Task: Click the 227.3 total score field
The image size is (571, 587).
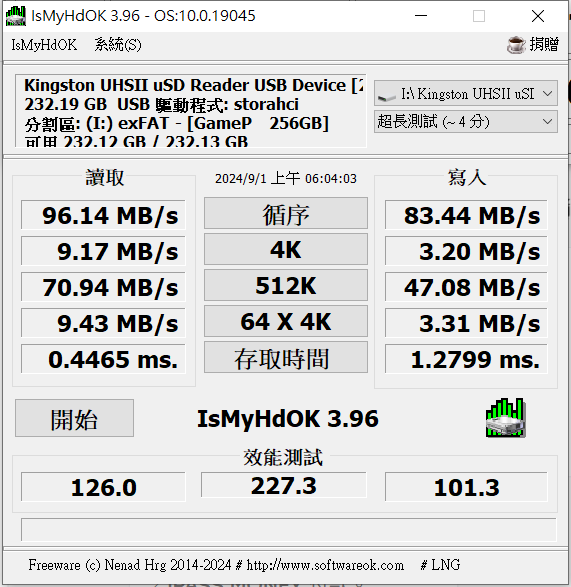Action: pos(284,485)
